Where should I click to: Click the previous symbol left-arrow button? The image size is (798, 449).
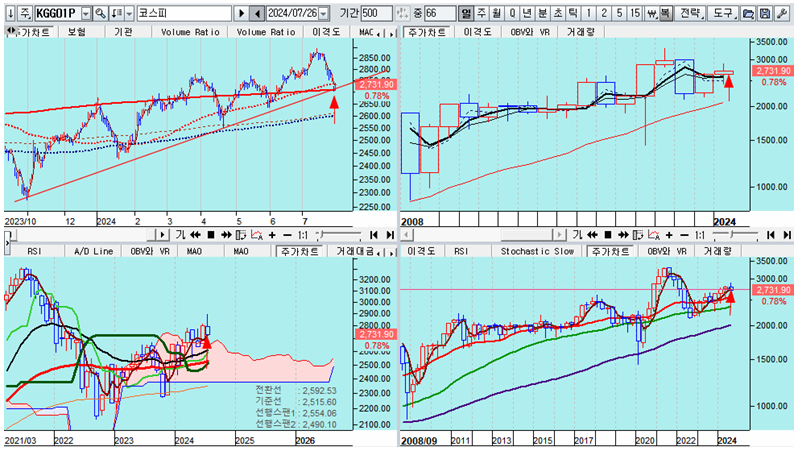click(258, 13)
